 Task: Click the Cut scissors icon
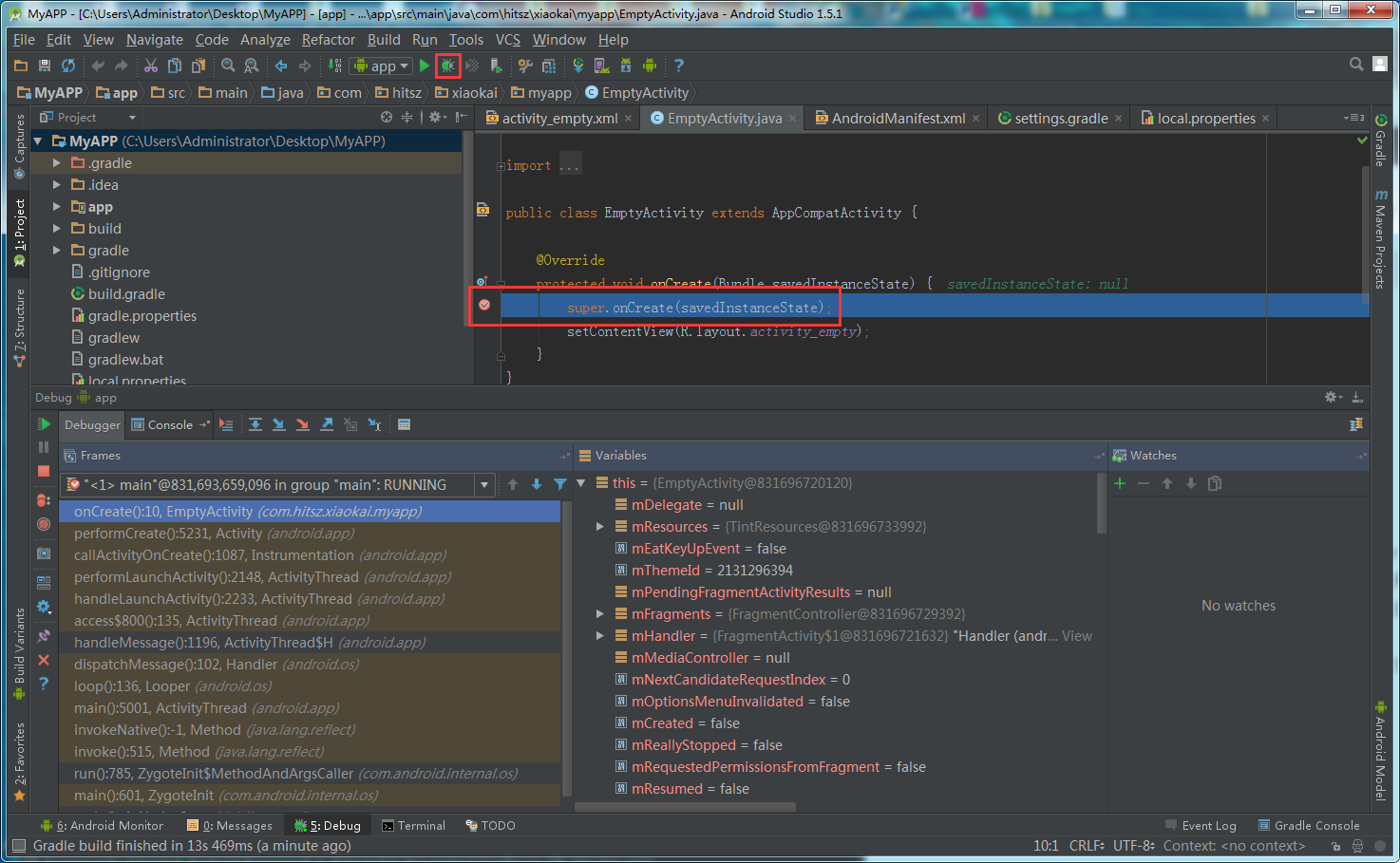click(x=151, y=66)
